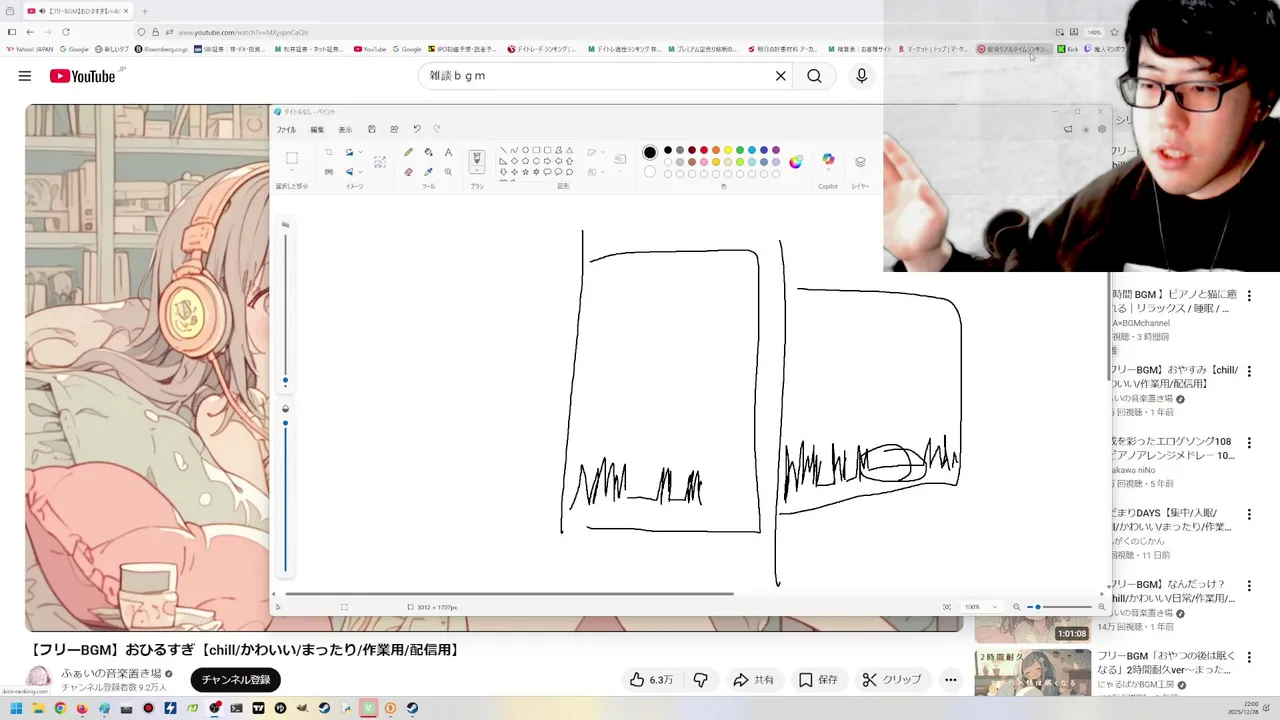Open the Layers panel in Paint
The width and height of the screenshot is (1280, 720).
860,161
